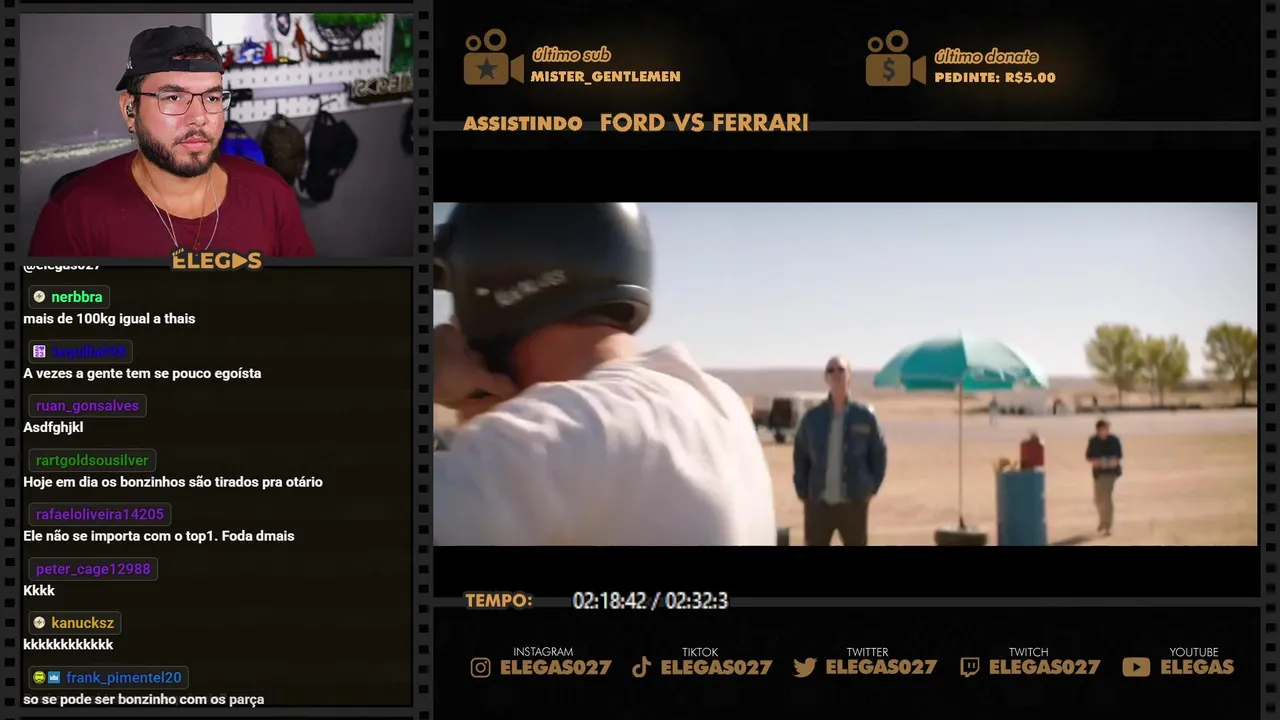Click the Instagram ELEGAS027 handle text
Viewport: 1280px width, 720px height.
click(x=556, y=668)
